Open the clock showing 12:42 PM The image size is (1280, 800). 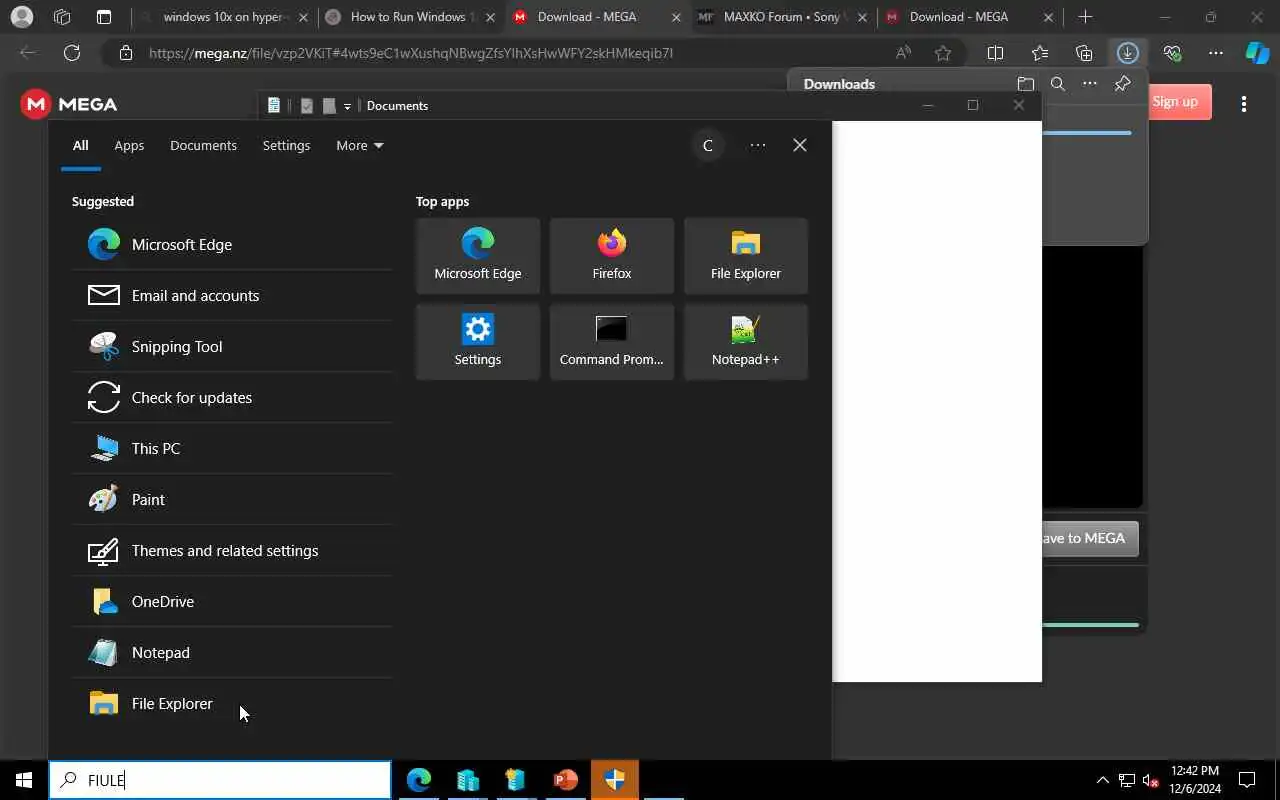pos(1195,780)
